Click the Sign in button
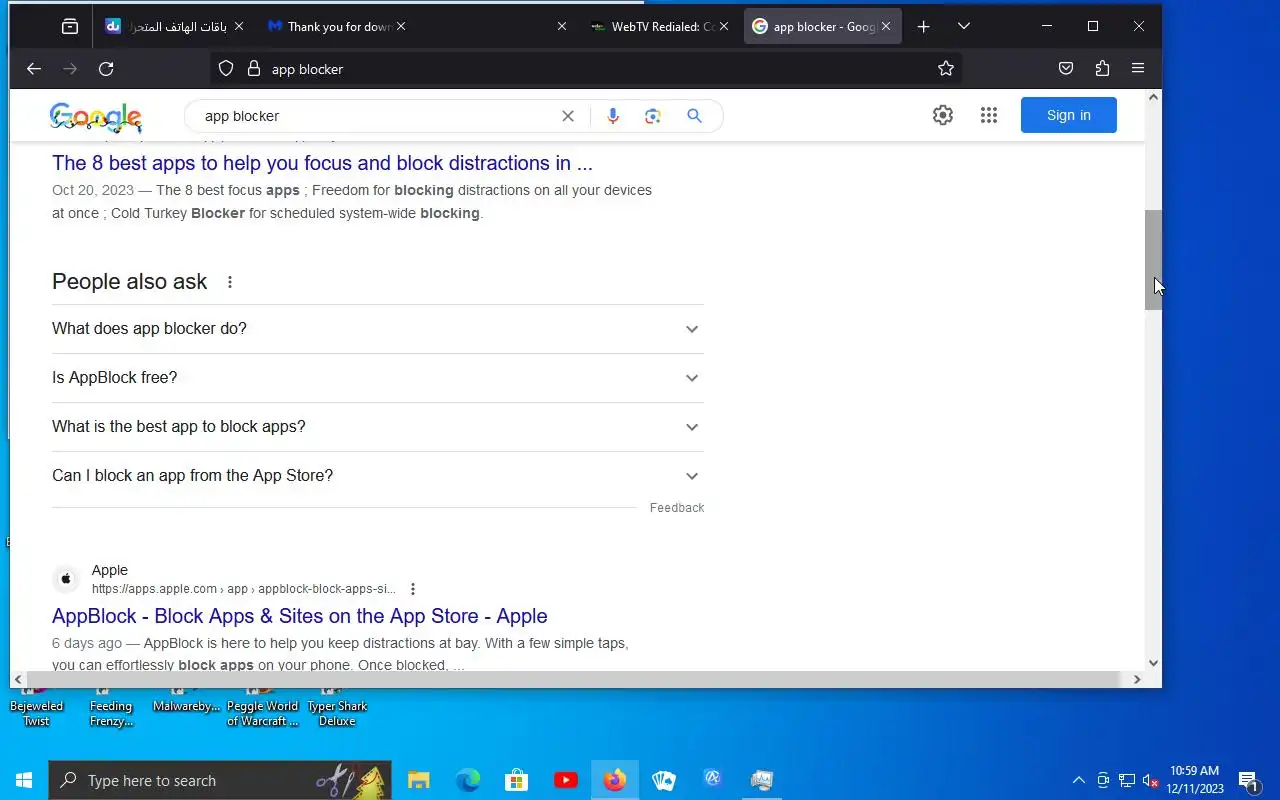Image resolution: width=1280 pixels, height=800 pixels. pos(1069,115)
